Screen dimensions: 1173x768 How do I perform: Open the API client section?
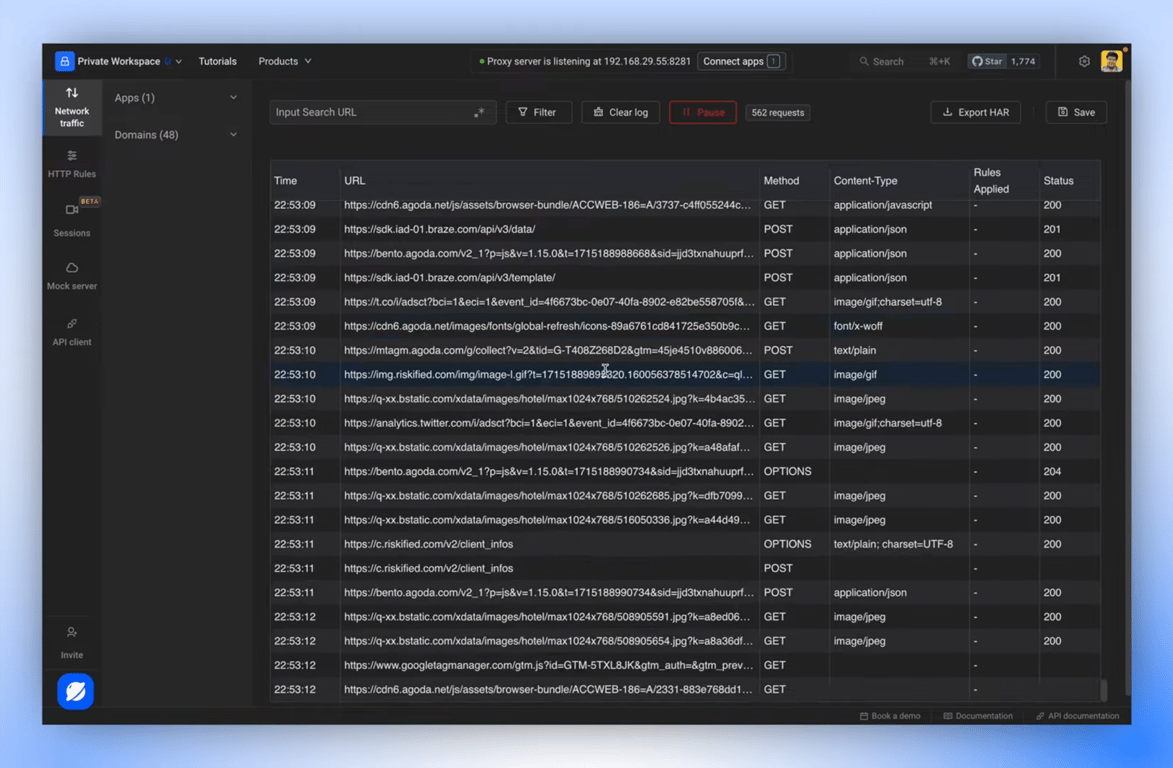[x=72, y=332]
